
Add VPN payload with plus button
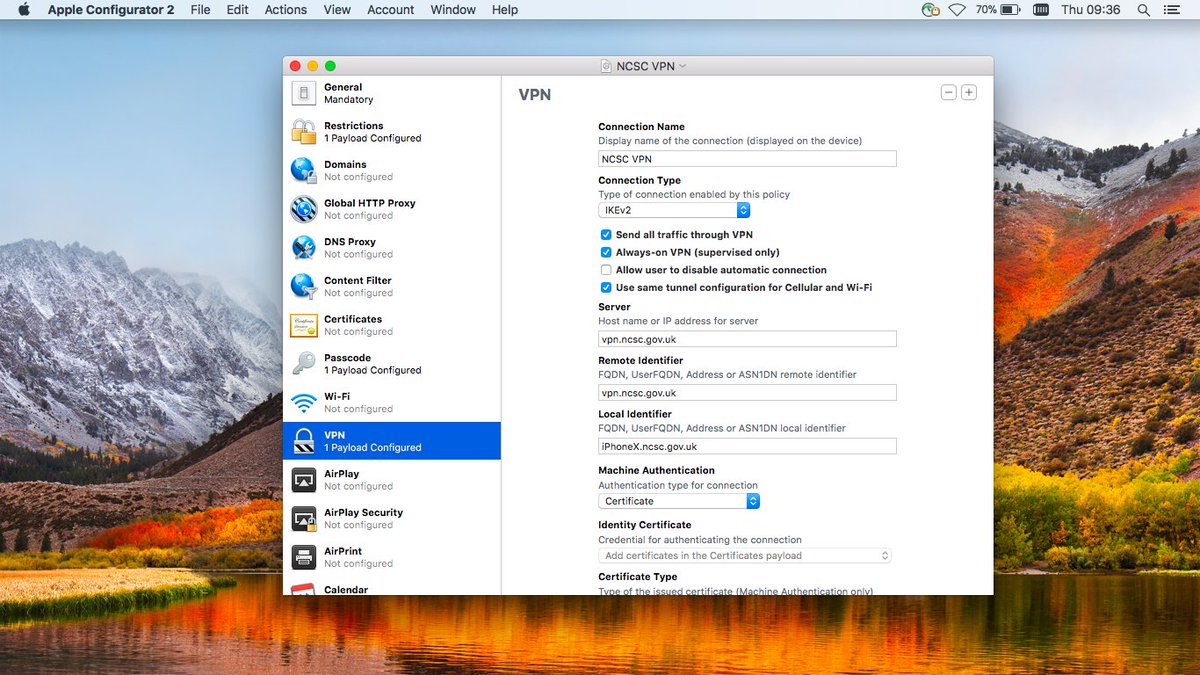969,92
